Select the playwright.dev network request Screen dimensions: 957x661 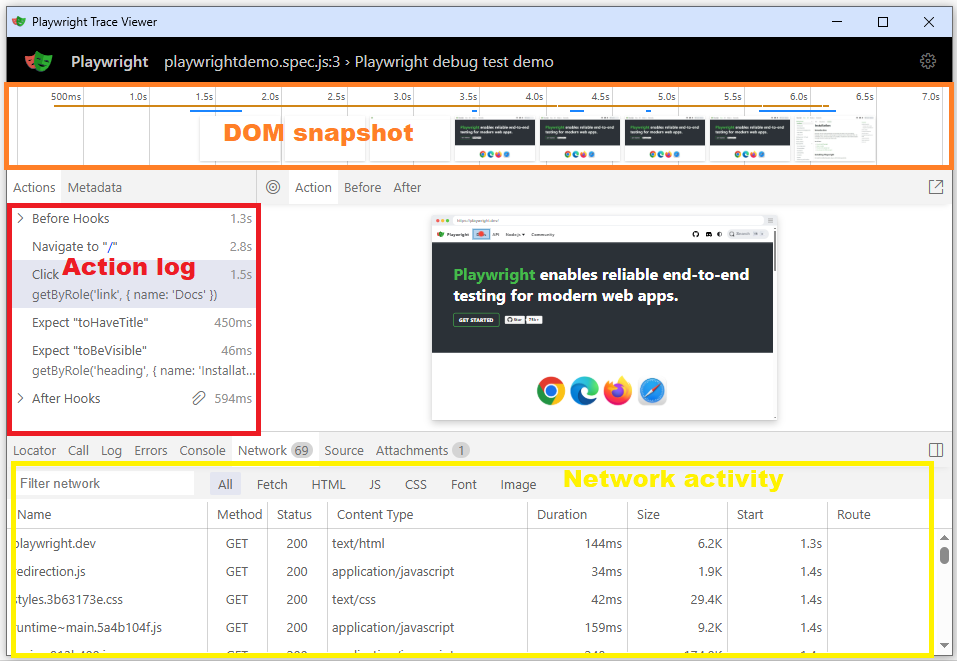tap(474, 543)
